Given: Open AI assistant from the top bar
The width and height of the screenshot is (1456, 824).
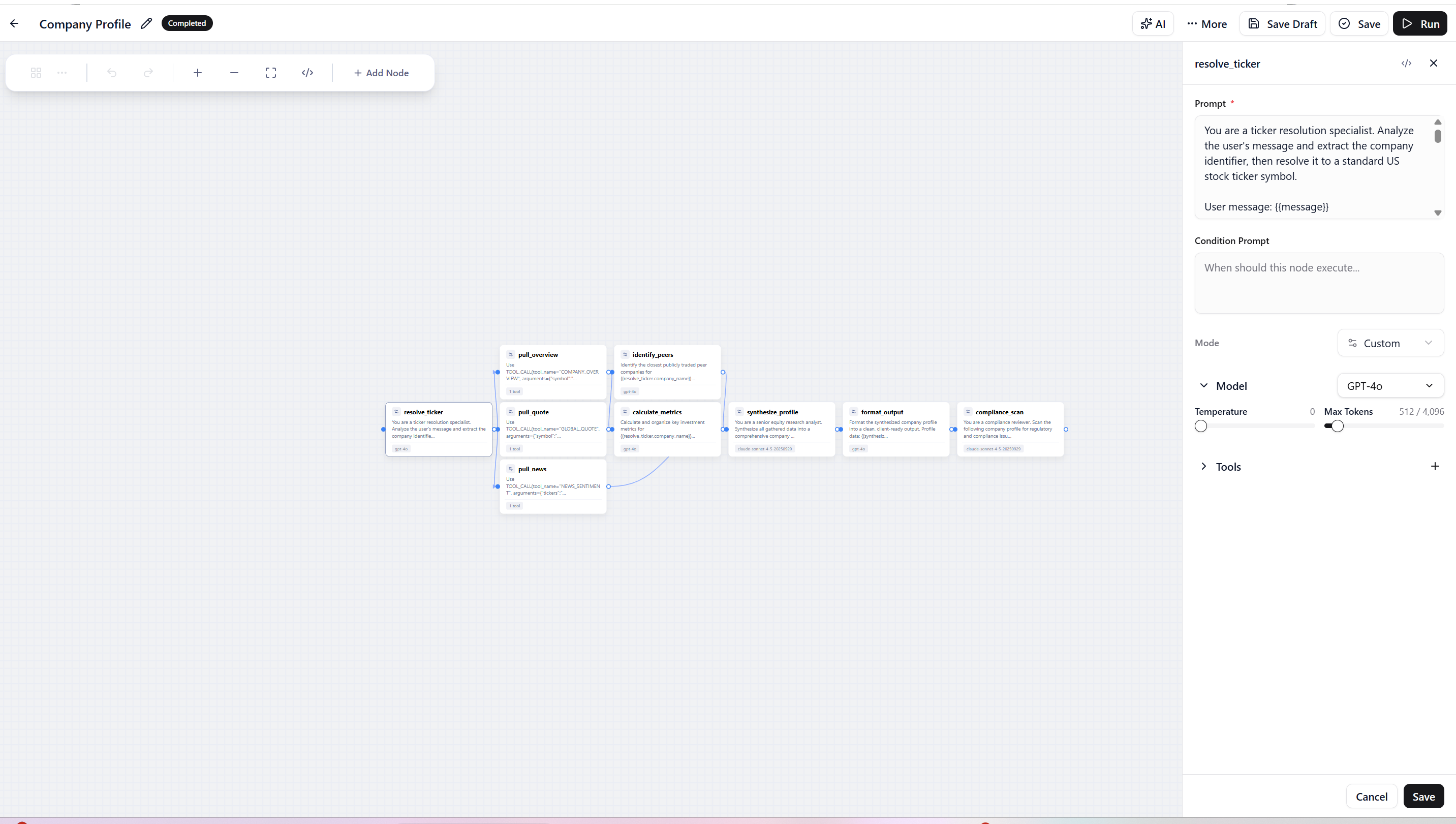Looking at the screenshot, I should click(1153, 23).
